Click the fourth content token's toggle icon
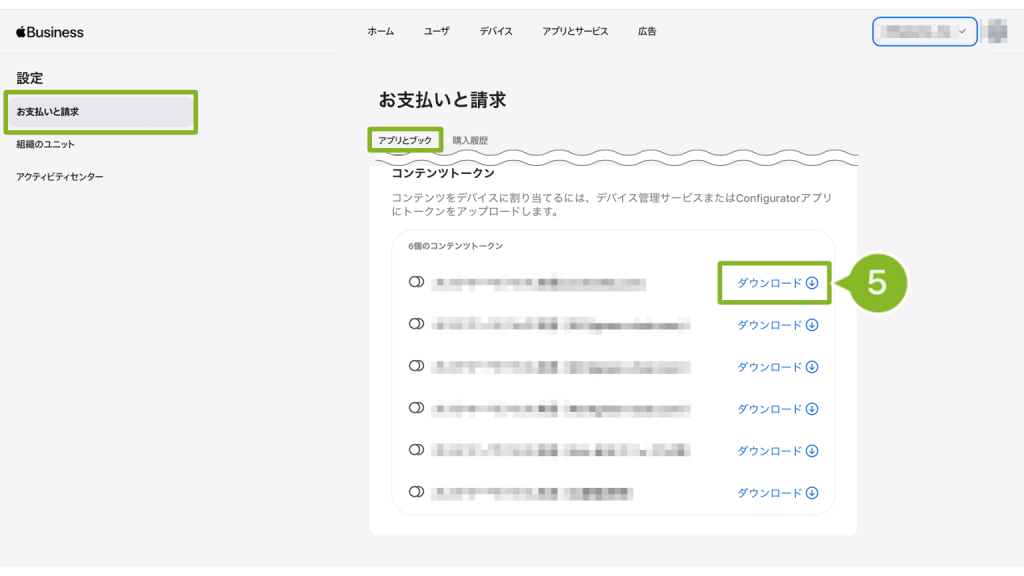This screenshot has width=1024, height=576. [416, 408]
